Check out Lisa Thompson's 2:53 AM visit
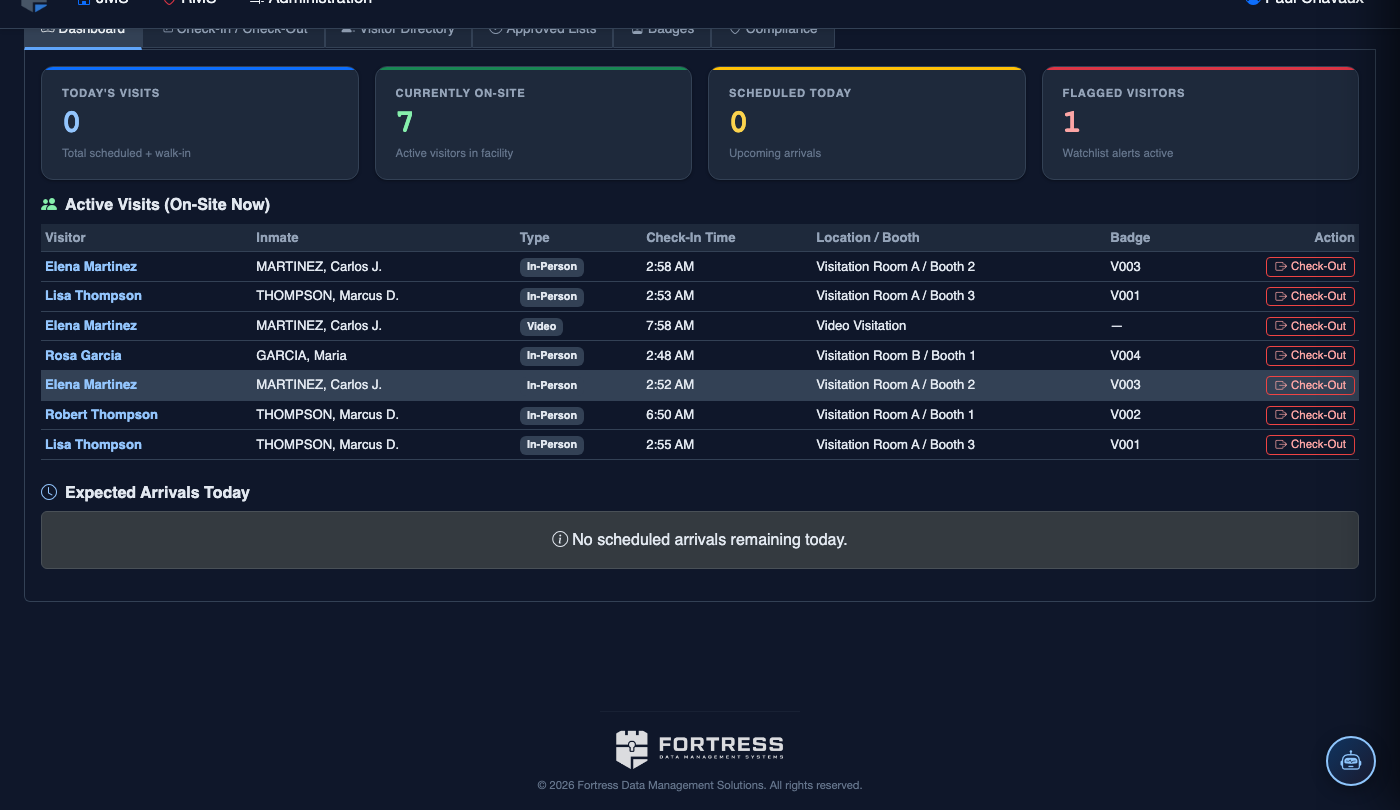The height and width of the screenshot is (810, 1400). click(1310, 296)
